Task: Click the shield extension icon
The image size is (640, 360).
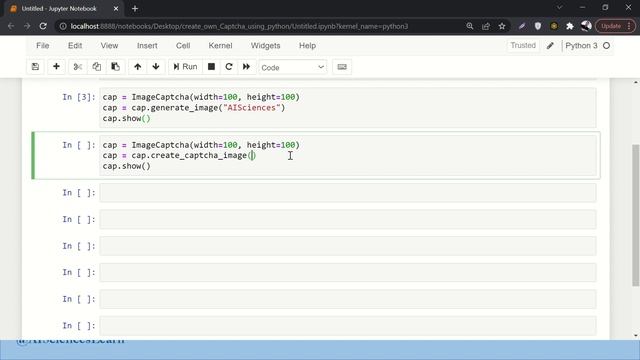Action: 538,26
